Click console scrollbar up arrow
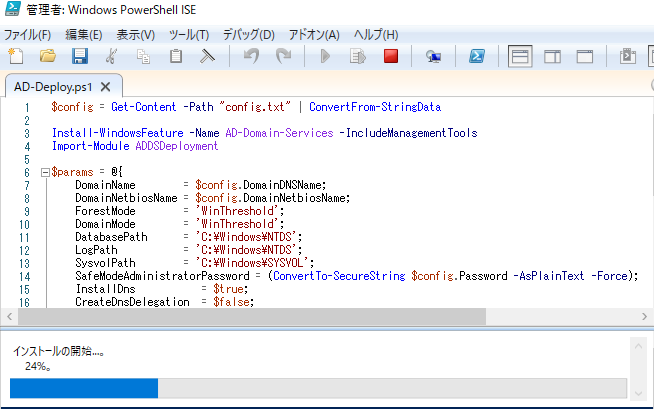This screenshot has height=409, width=654. [x=638, y=346]
